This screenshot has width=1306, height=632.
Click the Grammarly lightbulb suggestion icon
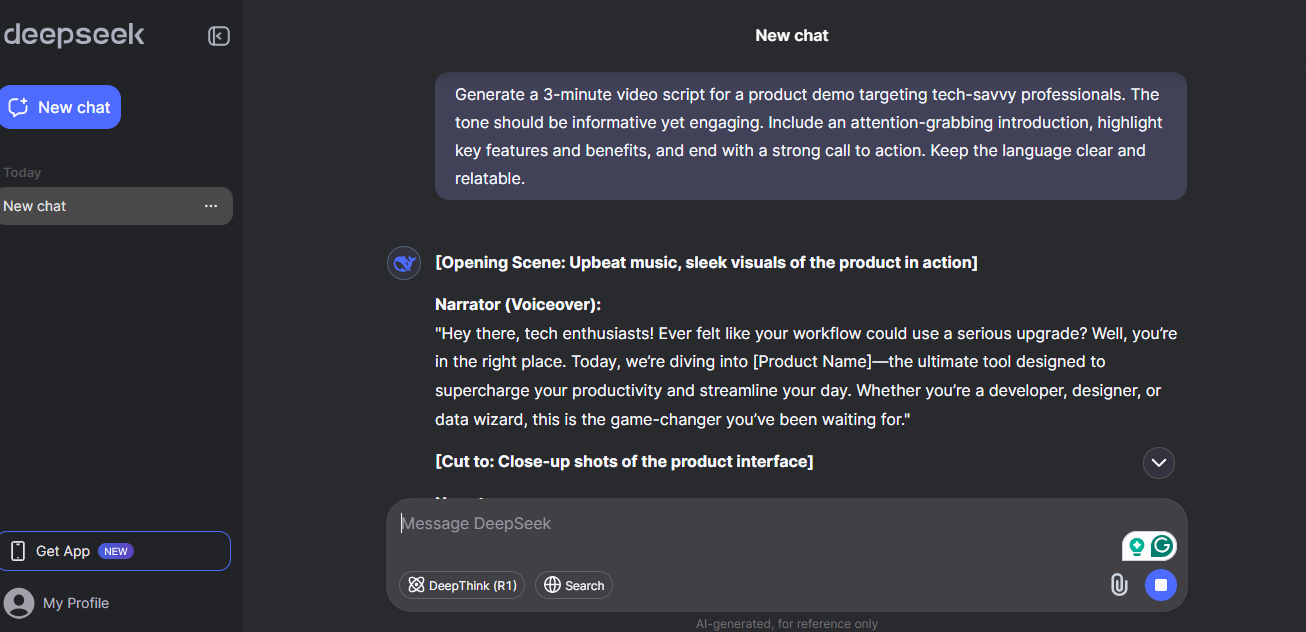coord(1137,546)
